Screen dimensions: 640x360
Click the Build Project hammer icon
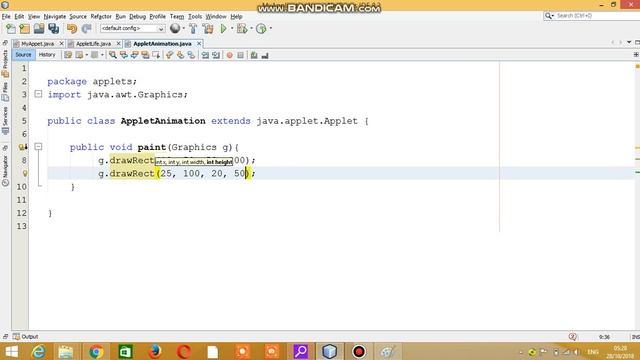point(193,29)
